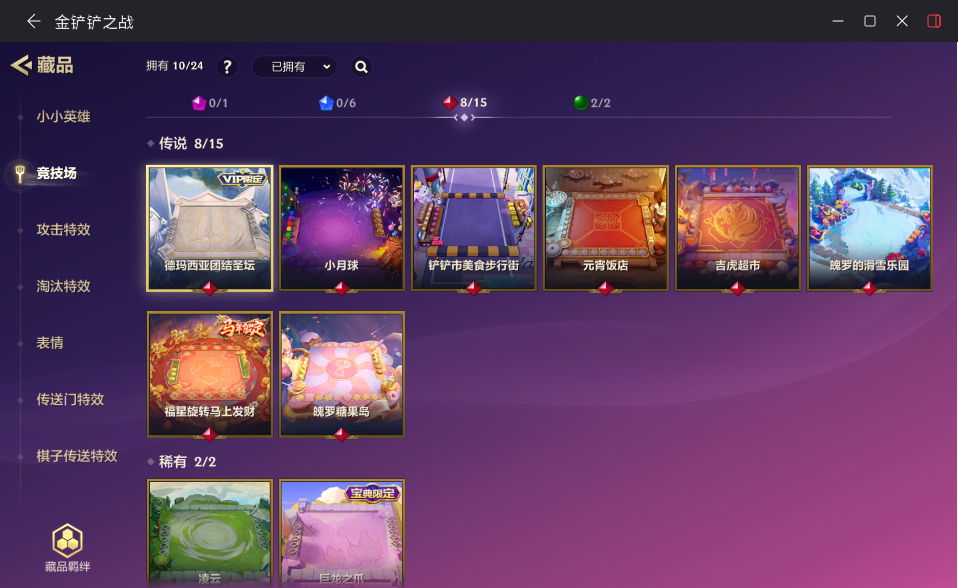
Task: Open the search magnifier icon
Action: point(361,67)
